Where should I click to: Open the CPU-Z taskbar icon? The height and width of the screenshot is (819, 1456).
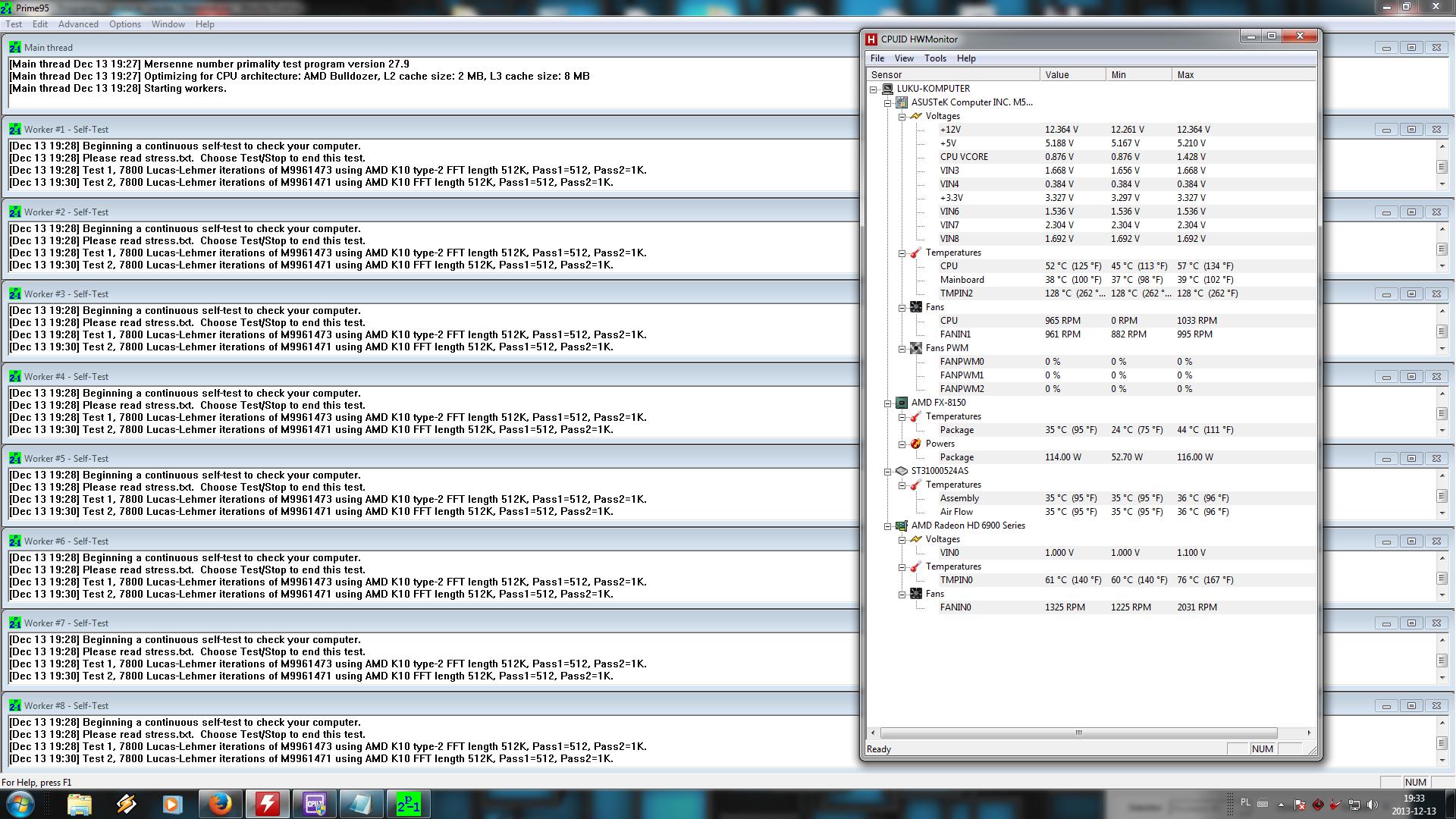coord(315,804)
